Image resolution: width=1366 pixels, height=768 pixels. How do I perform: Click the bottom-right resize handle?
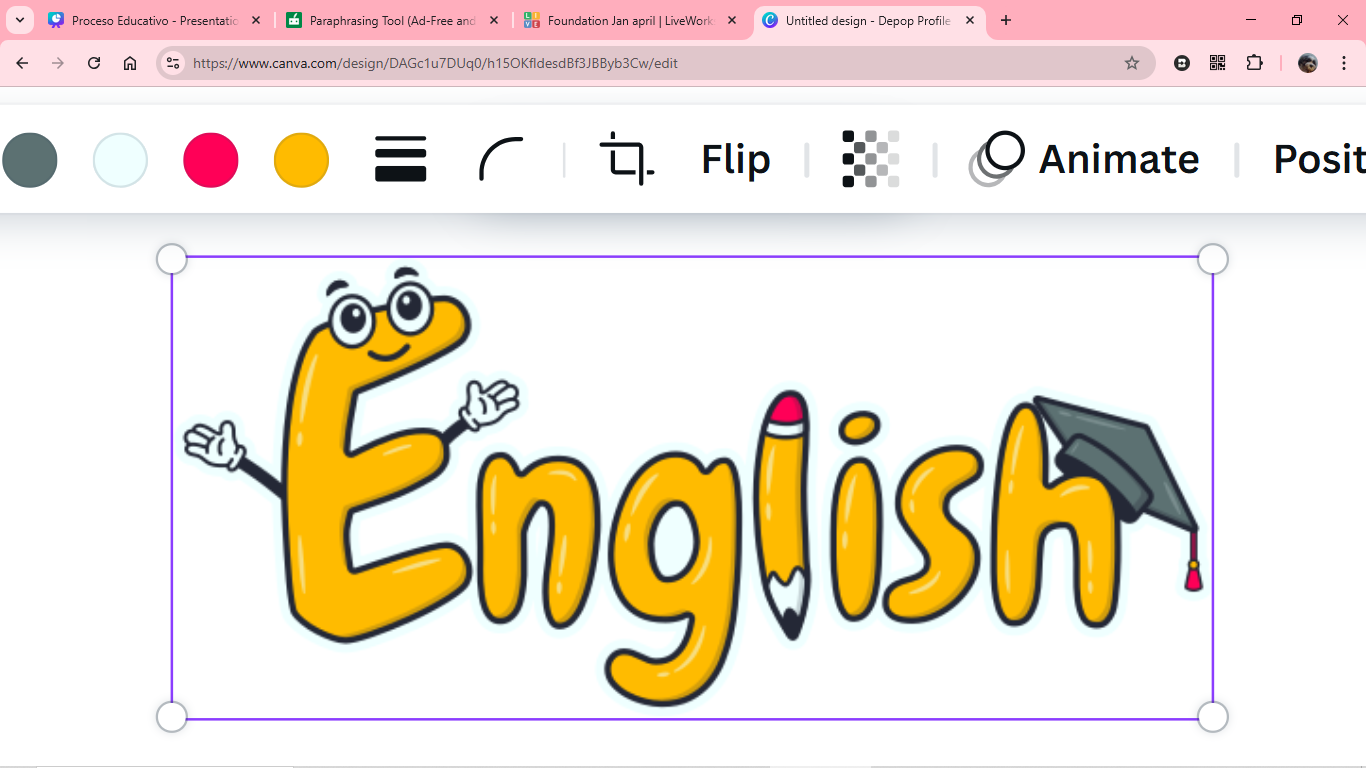(x=1212, y=717)
